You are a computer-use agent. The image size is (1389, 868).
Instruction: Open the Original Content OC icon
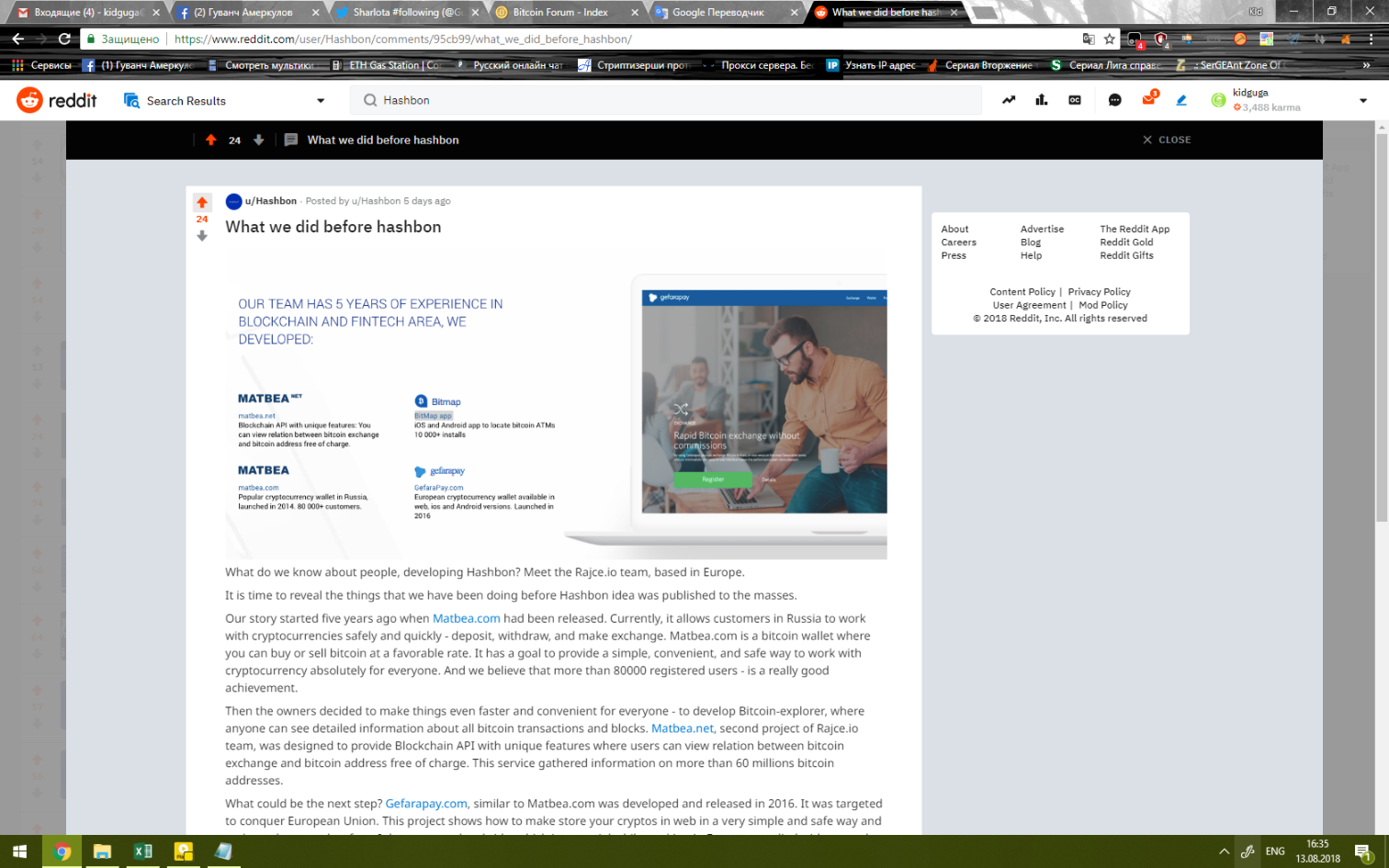pyautogui.click(x=1075, y=100)
